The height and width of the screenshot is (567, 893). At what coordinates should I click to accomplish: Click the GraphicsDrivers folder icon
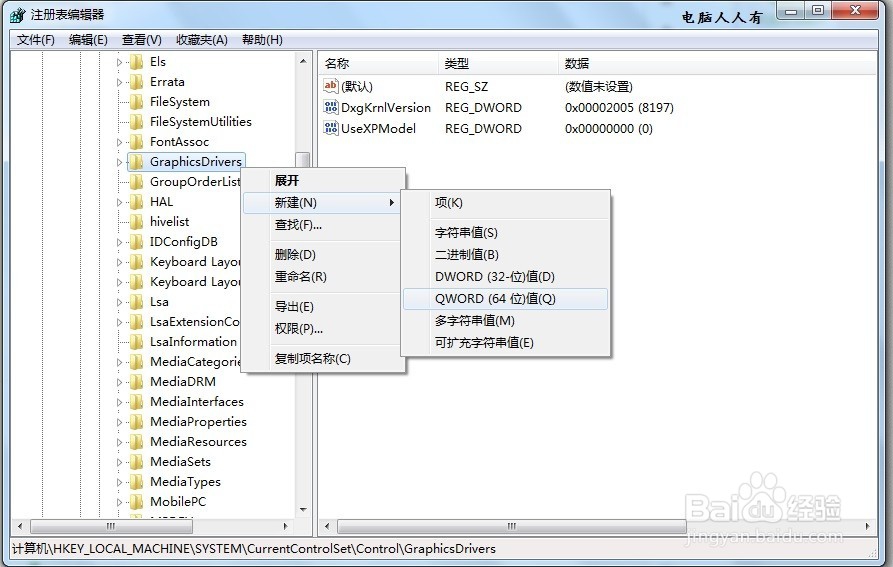(x=136, y=162)
